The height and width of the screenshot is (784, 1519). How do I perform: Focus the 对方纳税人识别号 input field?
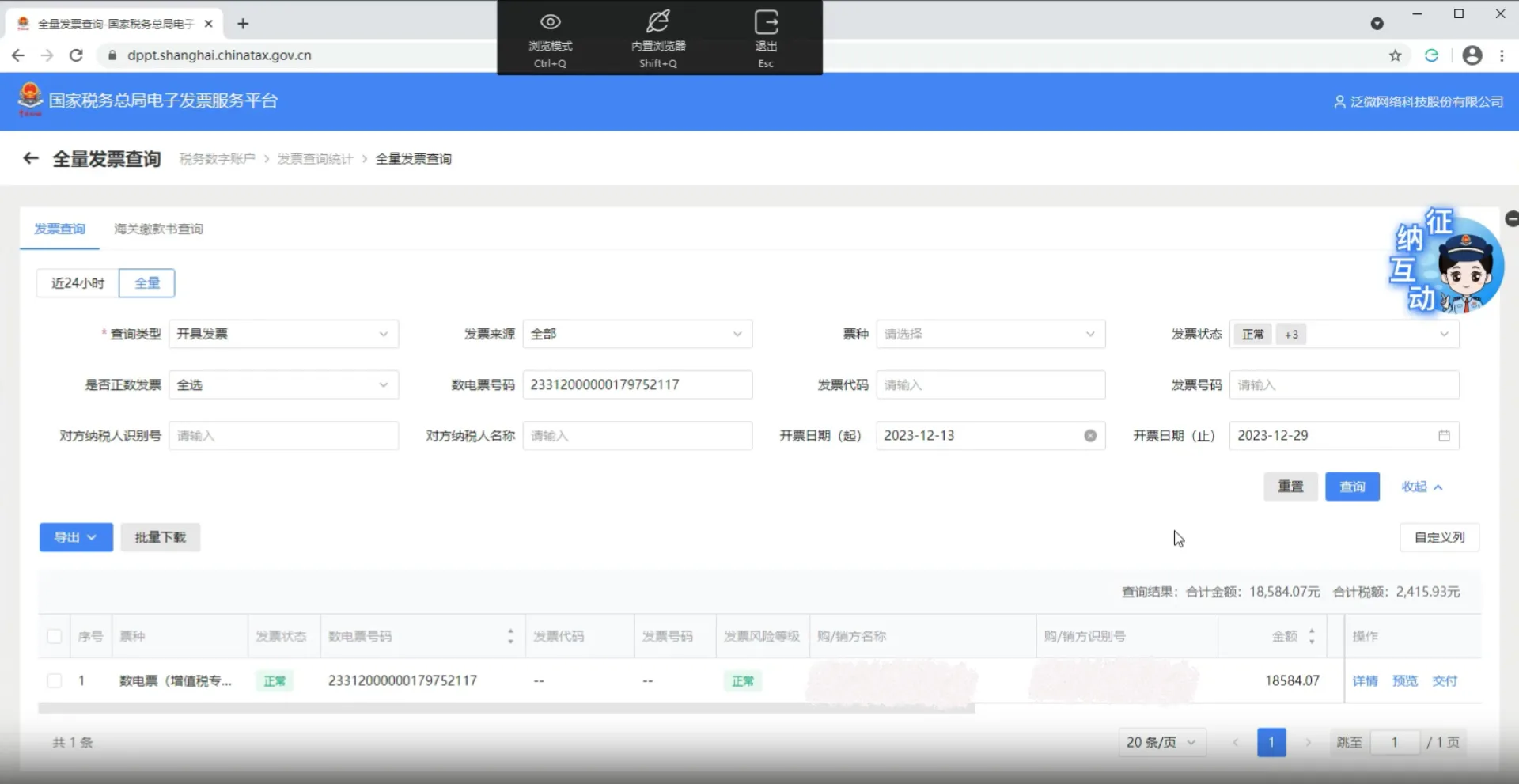284,436
